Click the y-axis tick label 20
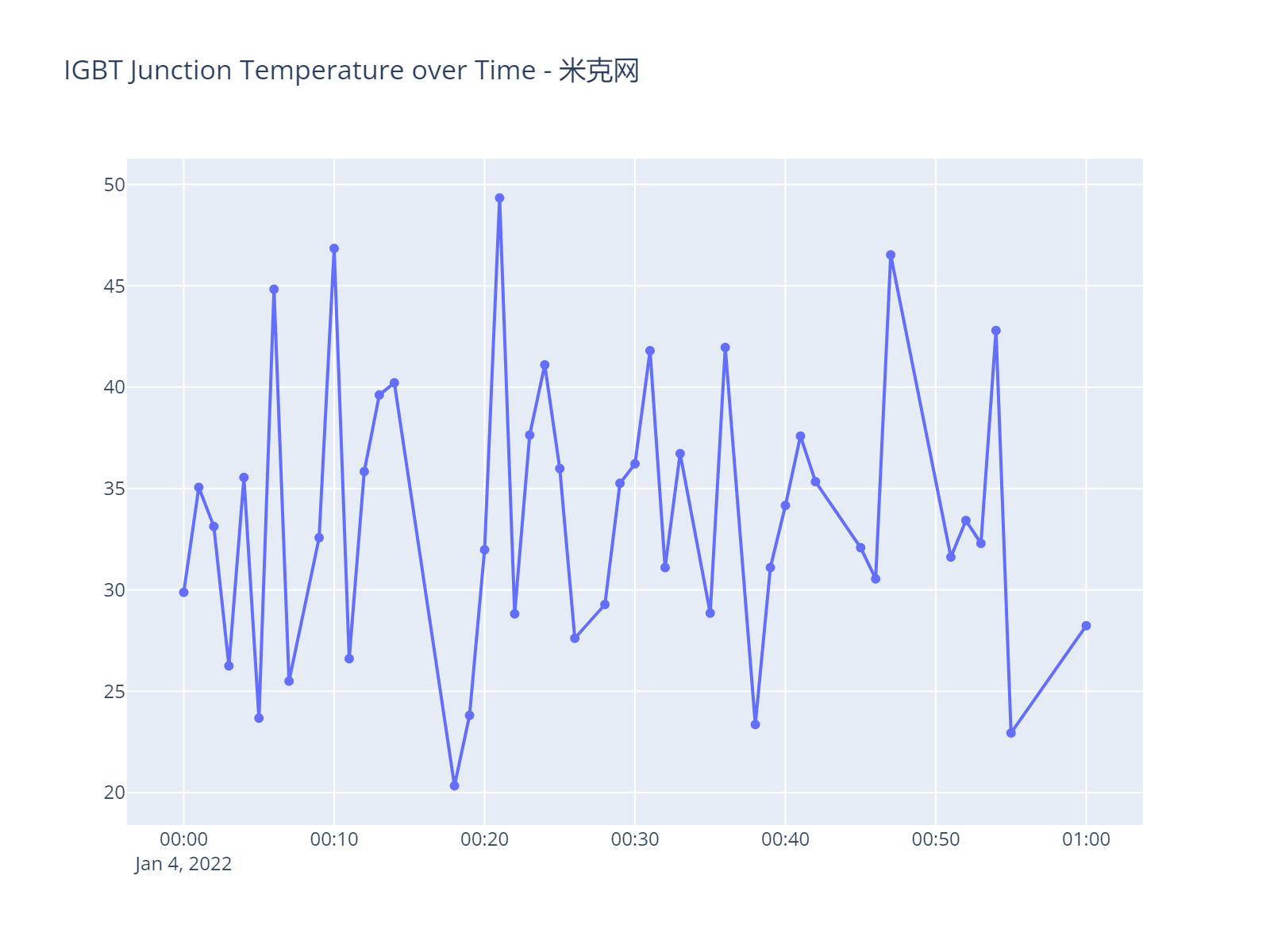Image resolution: width=1270 pixels, height=952 pixels. pyautogui.click(x=114, y=793)
